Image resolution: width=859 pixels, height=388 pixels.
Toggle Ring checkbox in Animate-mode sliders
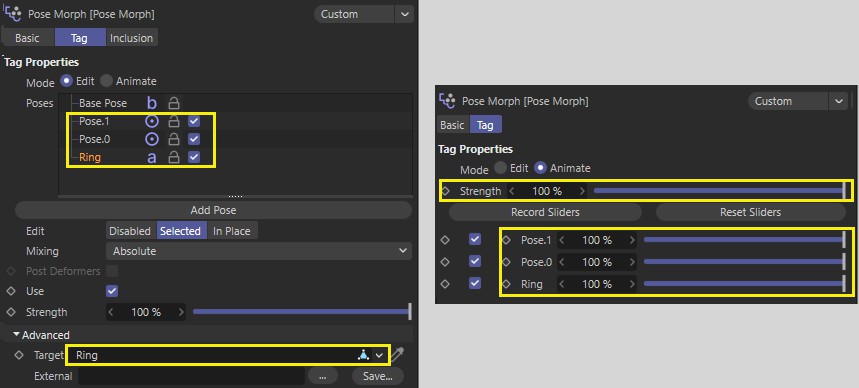pos(475,284)
